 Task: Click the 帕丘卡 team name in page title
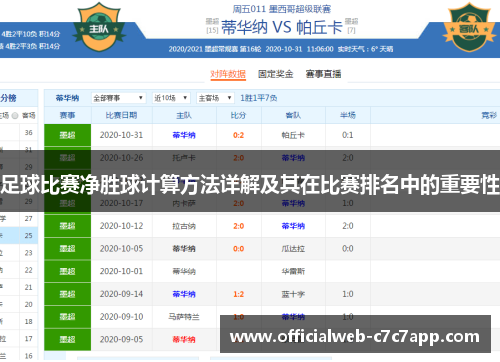click(x=319, y=27)
